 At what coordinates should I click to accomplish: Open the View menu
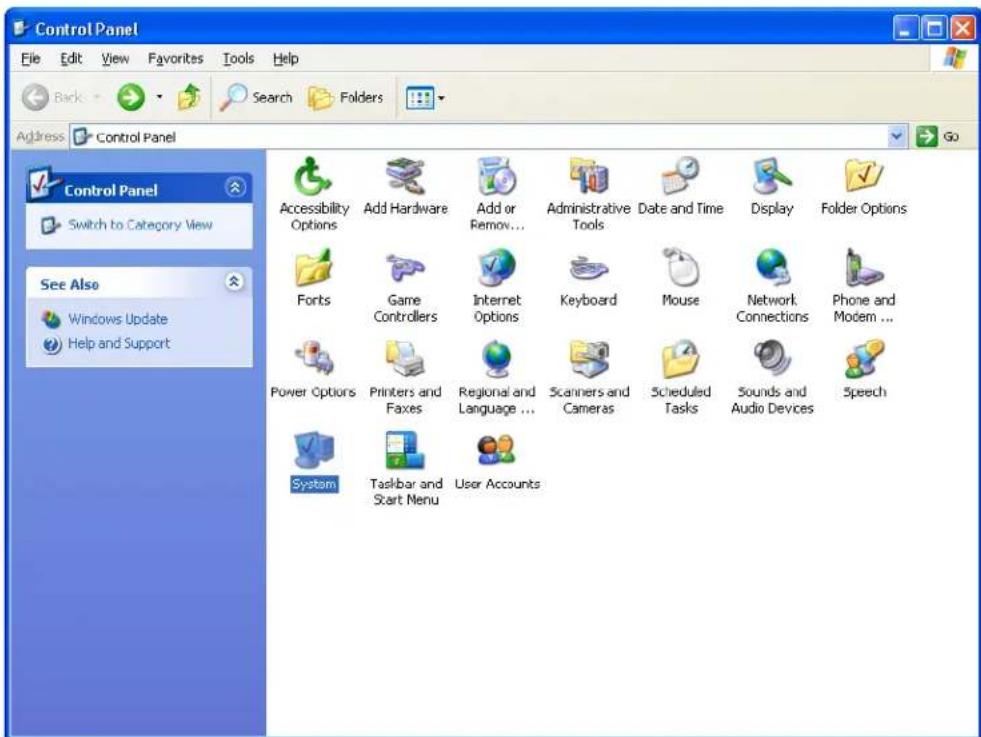[115, 59]
